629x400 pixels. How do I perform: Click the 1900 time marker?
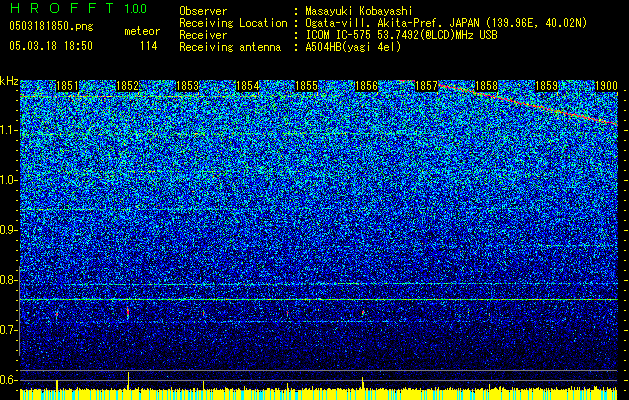[x=606, y=86]
